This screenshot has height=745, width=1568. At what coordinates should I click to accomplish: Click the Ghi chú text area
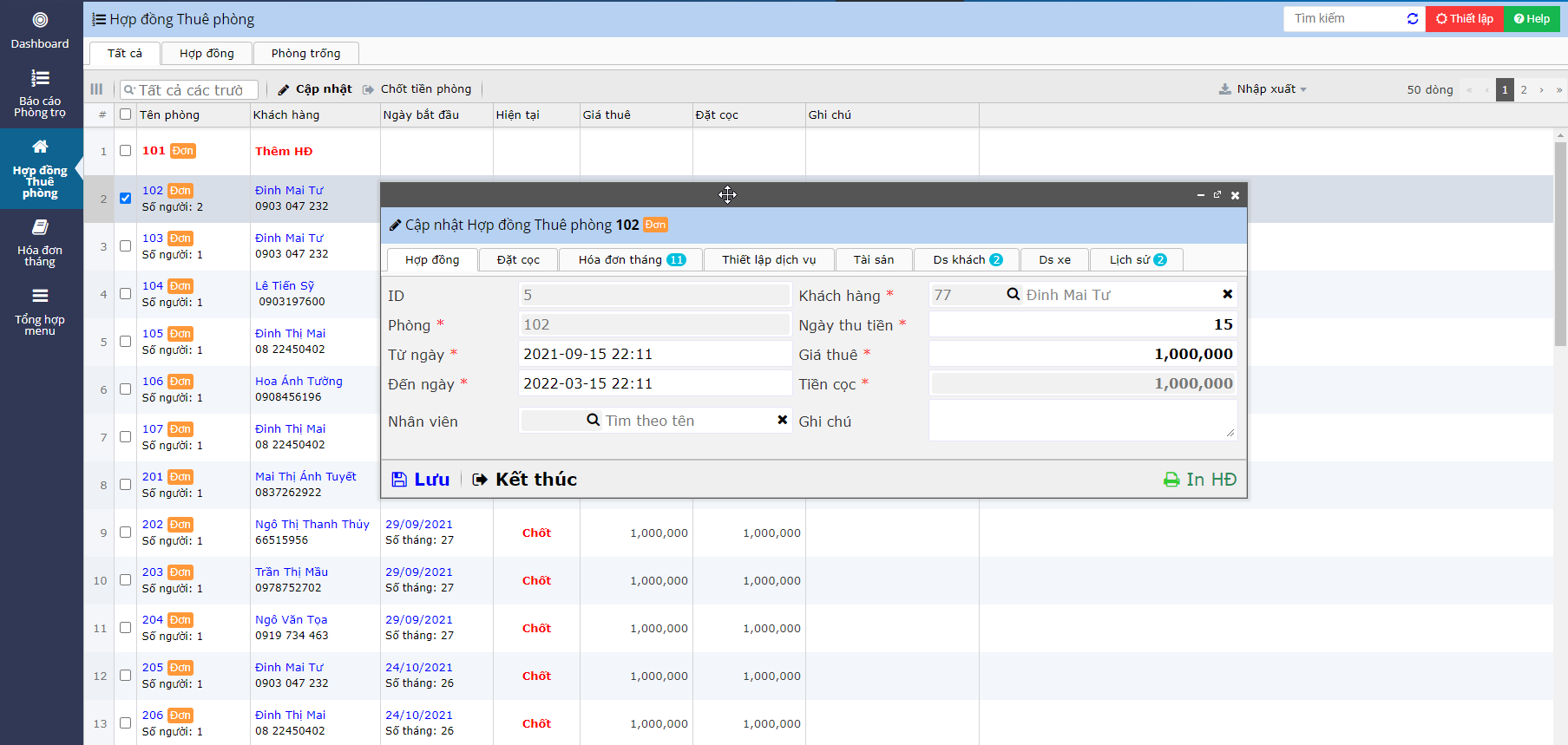tap(1081, 421)
